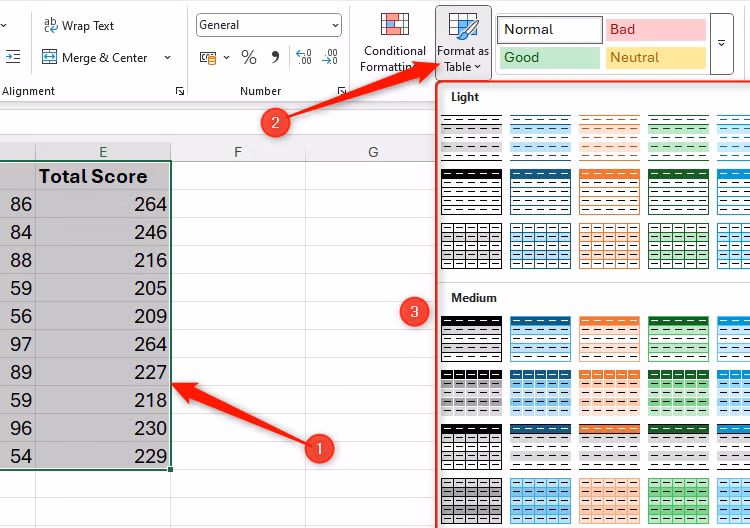
Task: Expand accounting format options arrow
Action: point(227,58)
